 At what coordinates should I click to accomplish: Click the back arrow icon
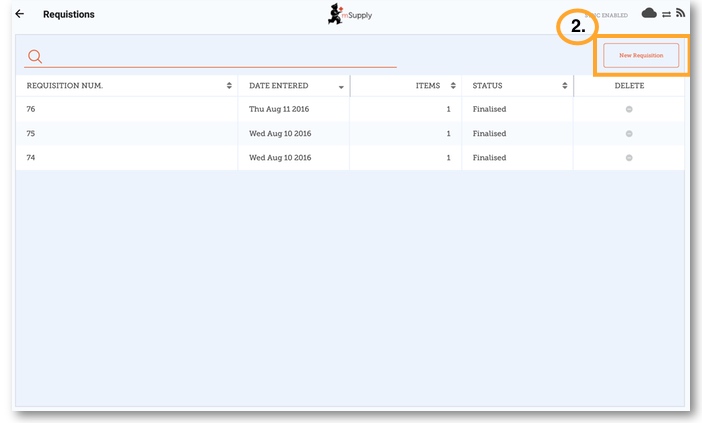pyautogui.click(x=20, y=14)
